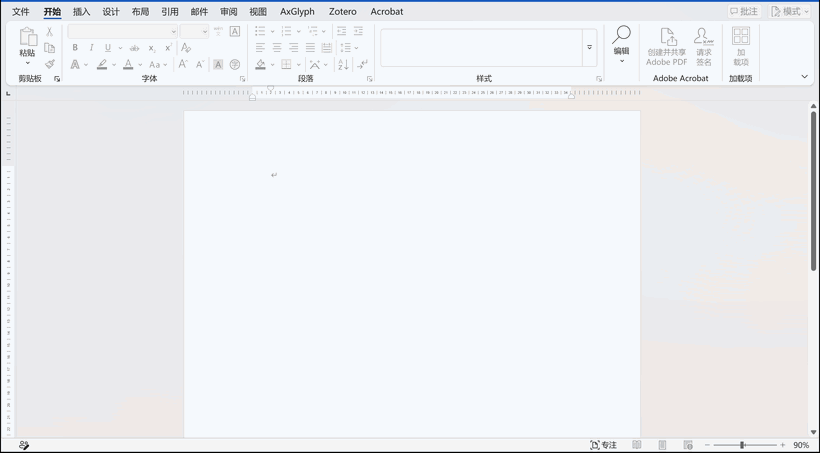Screen dimensions: 820x453
Task: Expand the numbered list arrow
Action: pos(299,31)
